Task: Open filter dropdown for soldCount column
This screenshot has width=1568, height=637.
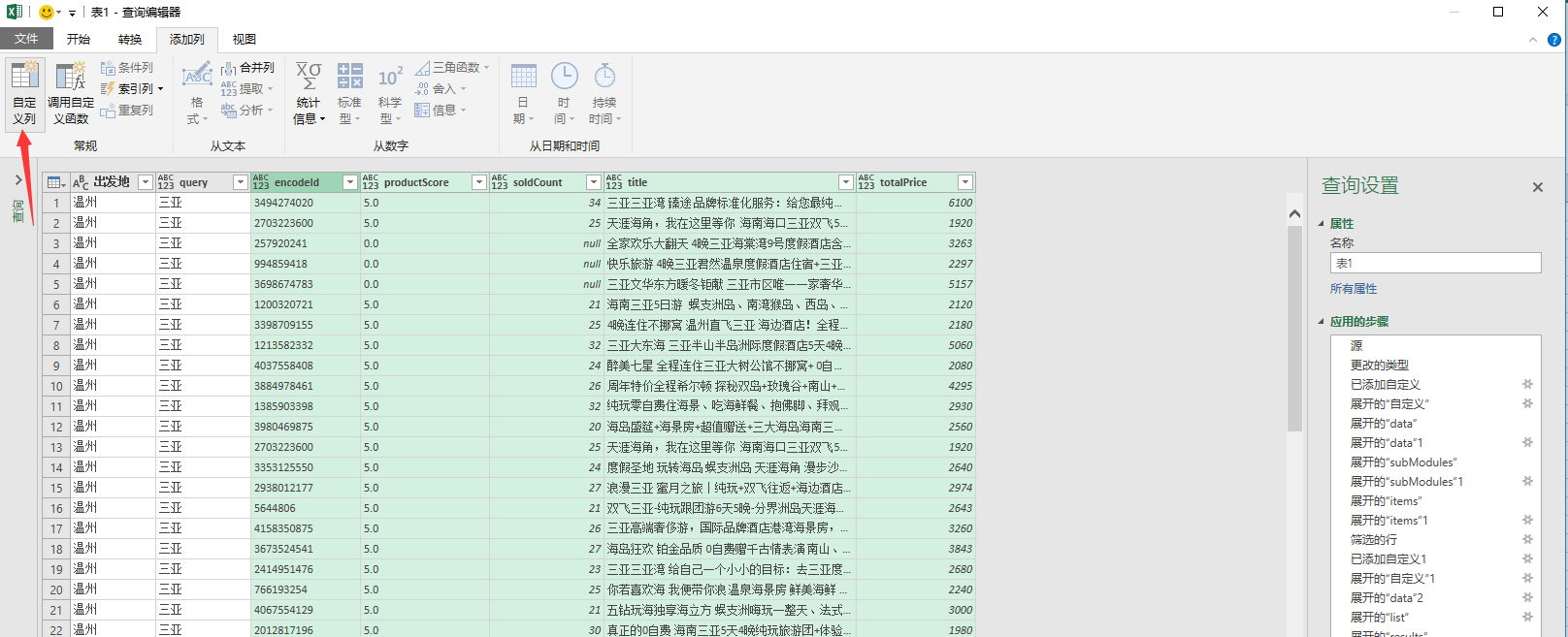Action: pos(594,182)
